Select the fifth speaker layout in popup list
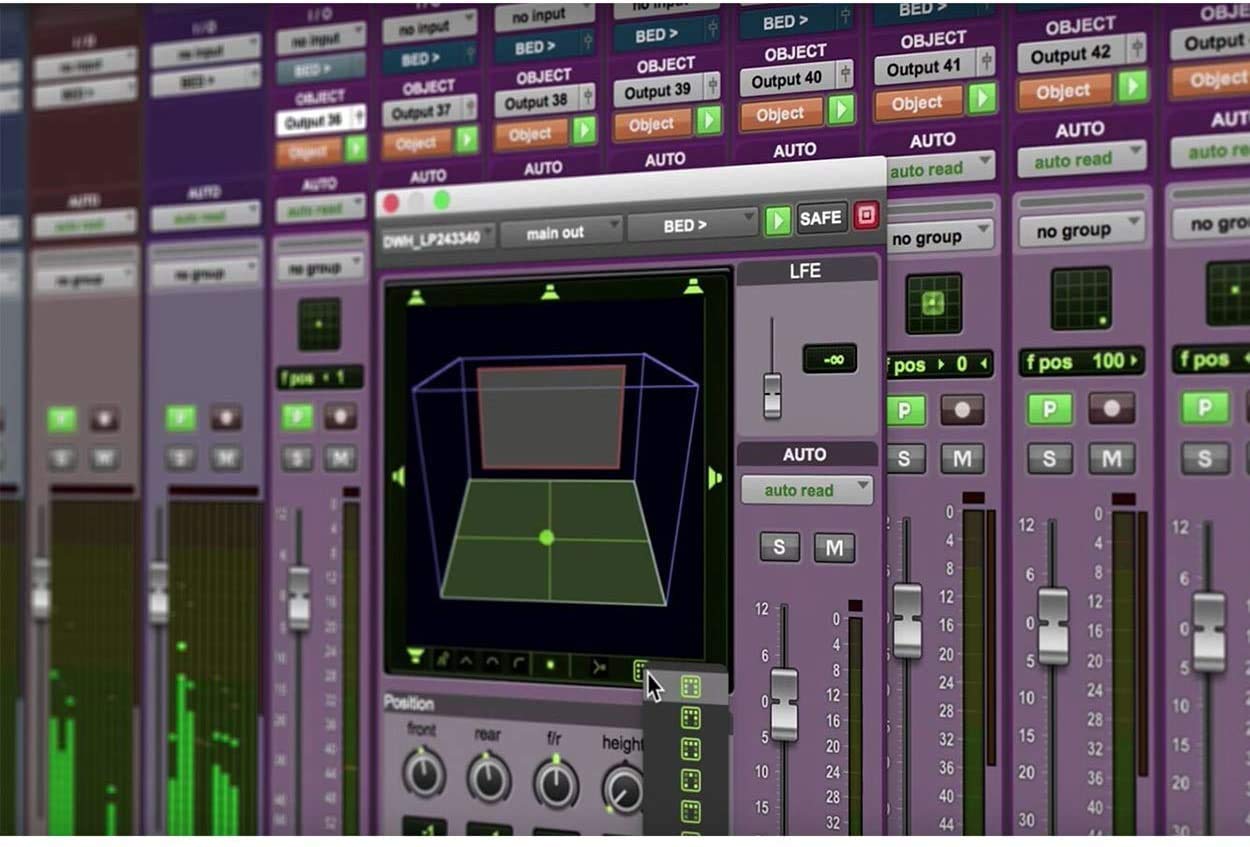Screen dimensions: 1250x847 [690, 811]
